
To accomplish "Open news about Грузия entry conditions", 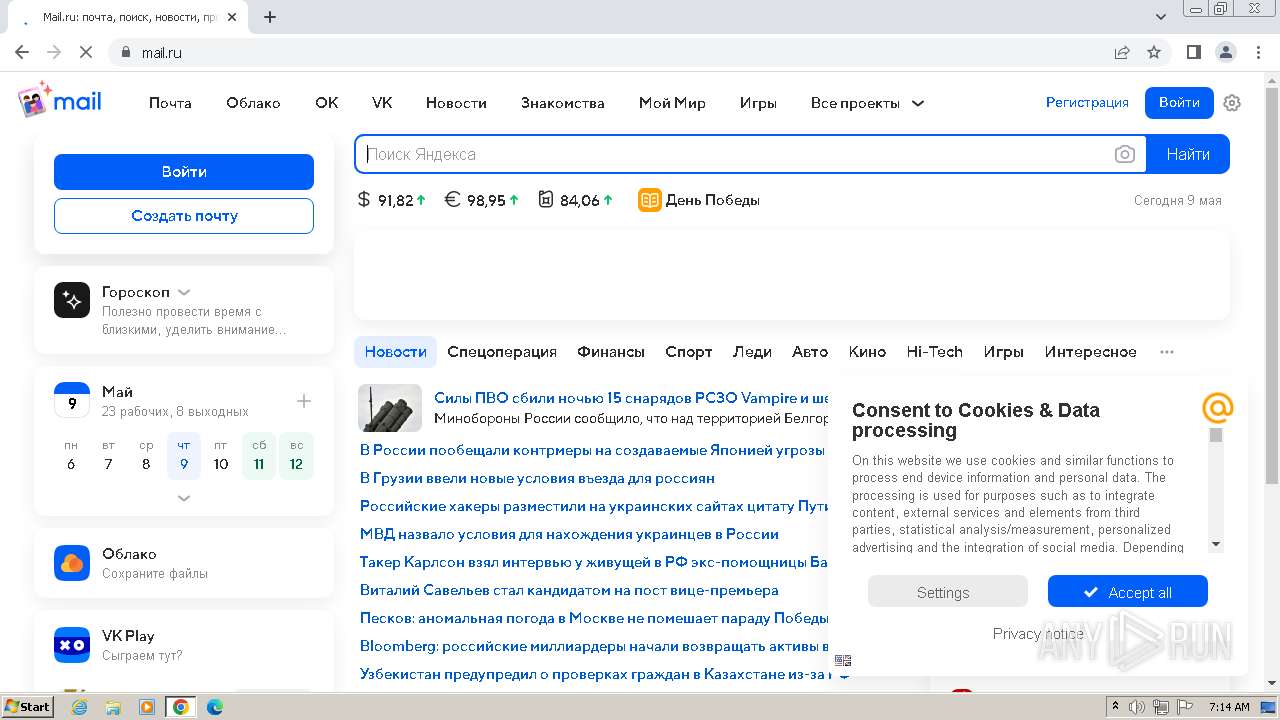I will point(537,478).
